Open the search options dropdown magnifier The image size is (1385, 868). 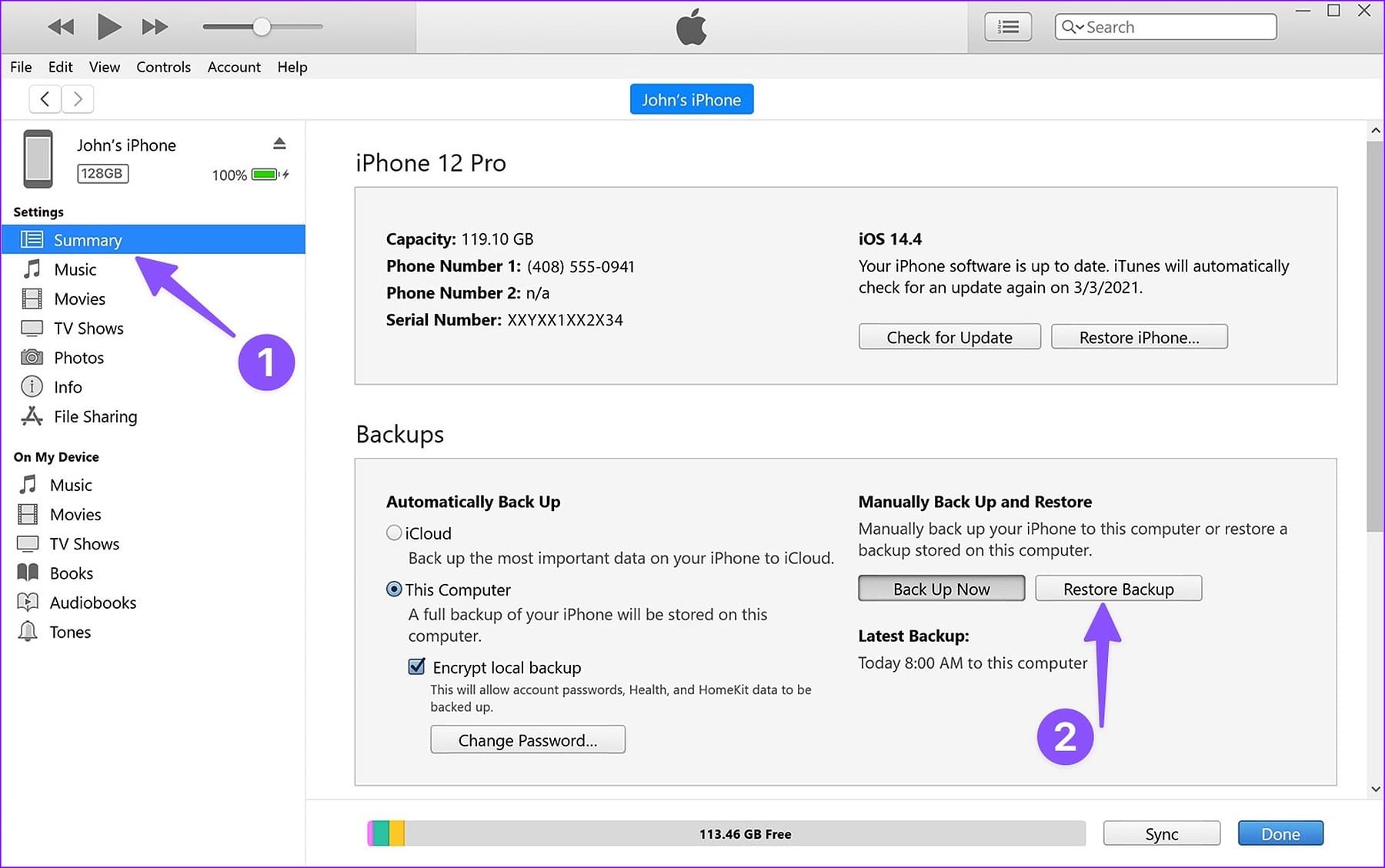pyautogui.click(x=1073, y=27)
